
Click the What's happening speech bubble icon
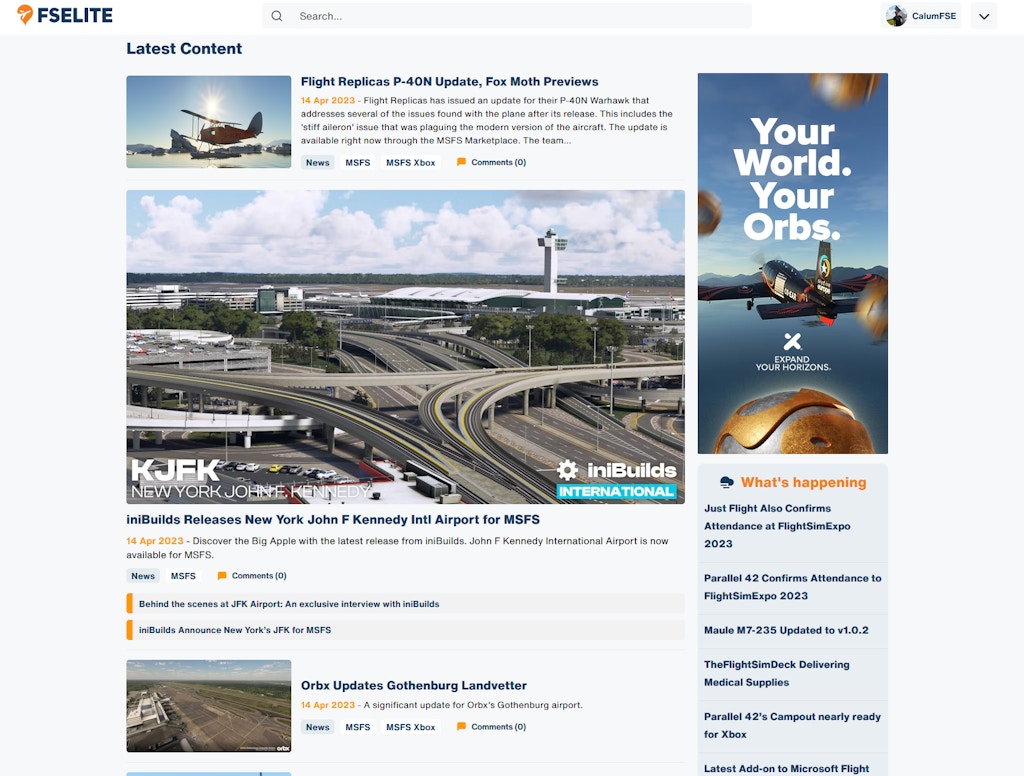point(726,483)
